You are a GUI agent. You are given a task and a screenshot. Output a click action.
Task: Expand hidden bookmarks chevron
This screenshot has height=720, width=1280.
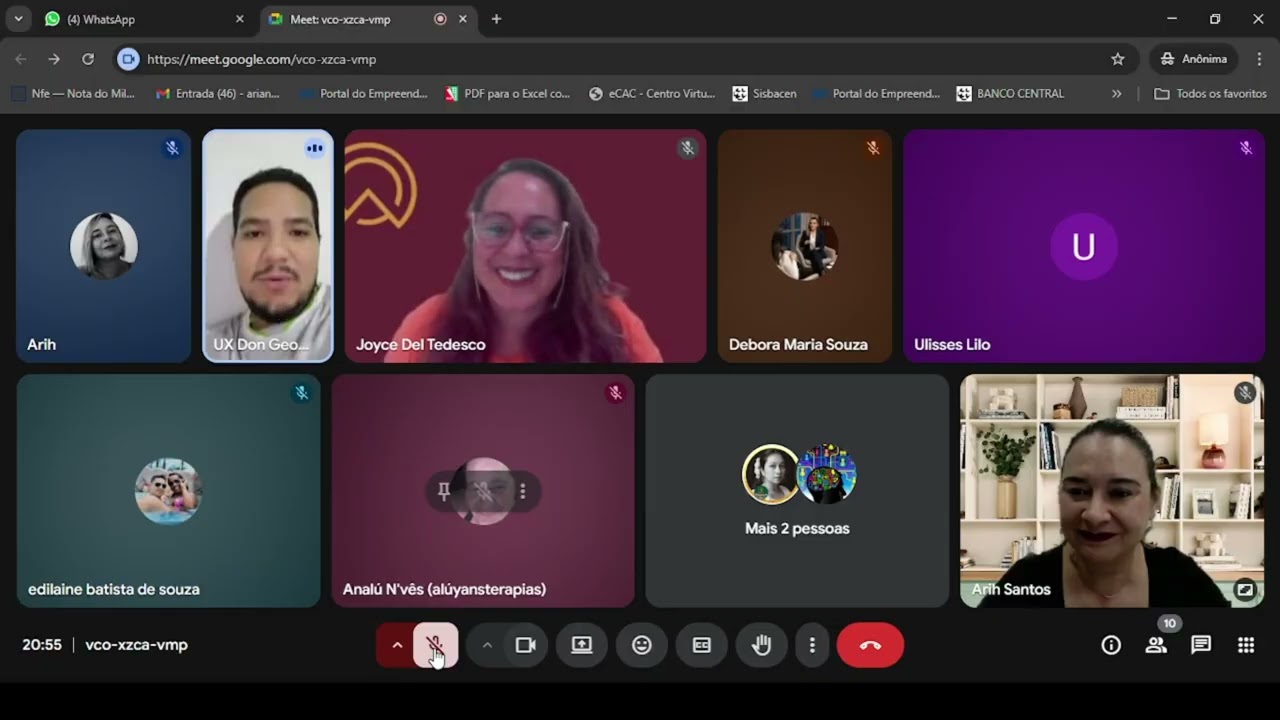point(1116,93)
